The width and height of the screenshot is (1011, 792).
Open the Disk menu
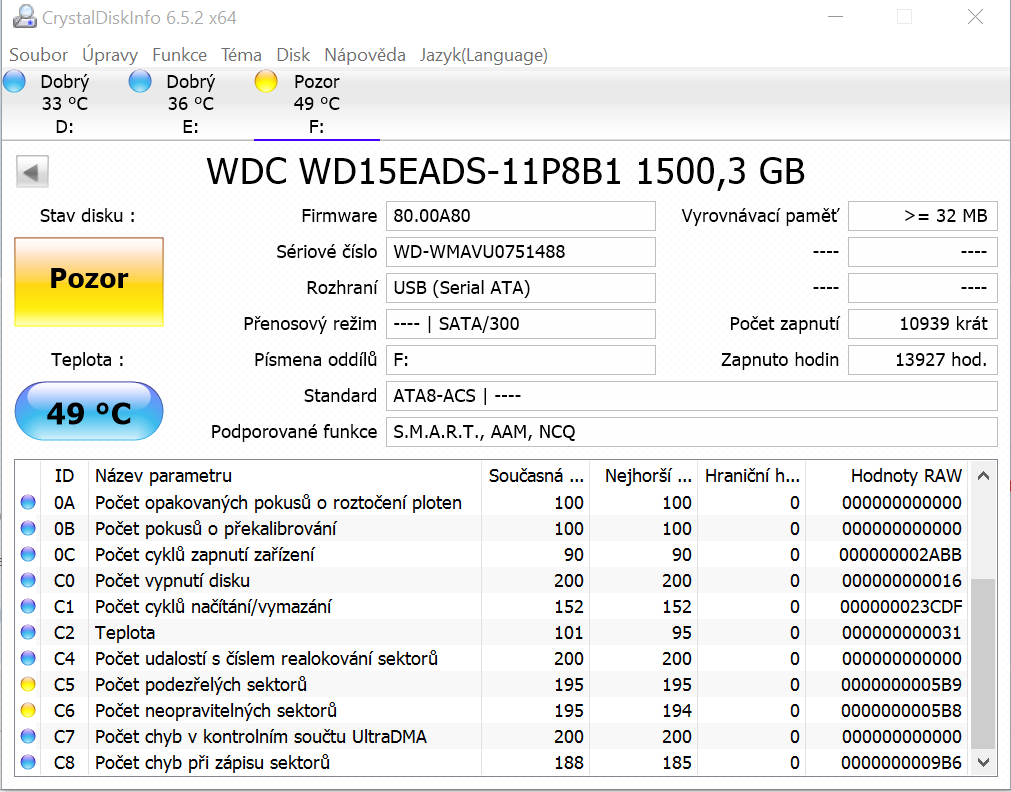tap(293, 55)
